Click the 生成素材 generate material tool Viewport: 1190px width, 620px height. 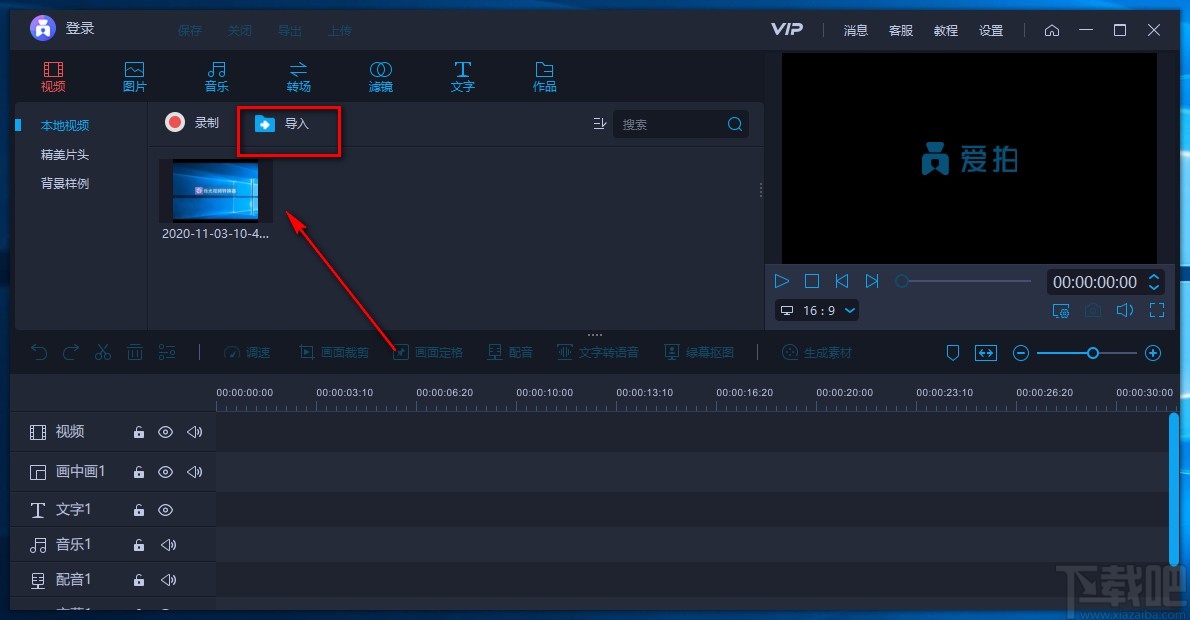(x=817, y=353)
